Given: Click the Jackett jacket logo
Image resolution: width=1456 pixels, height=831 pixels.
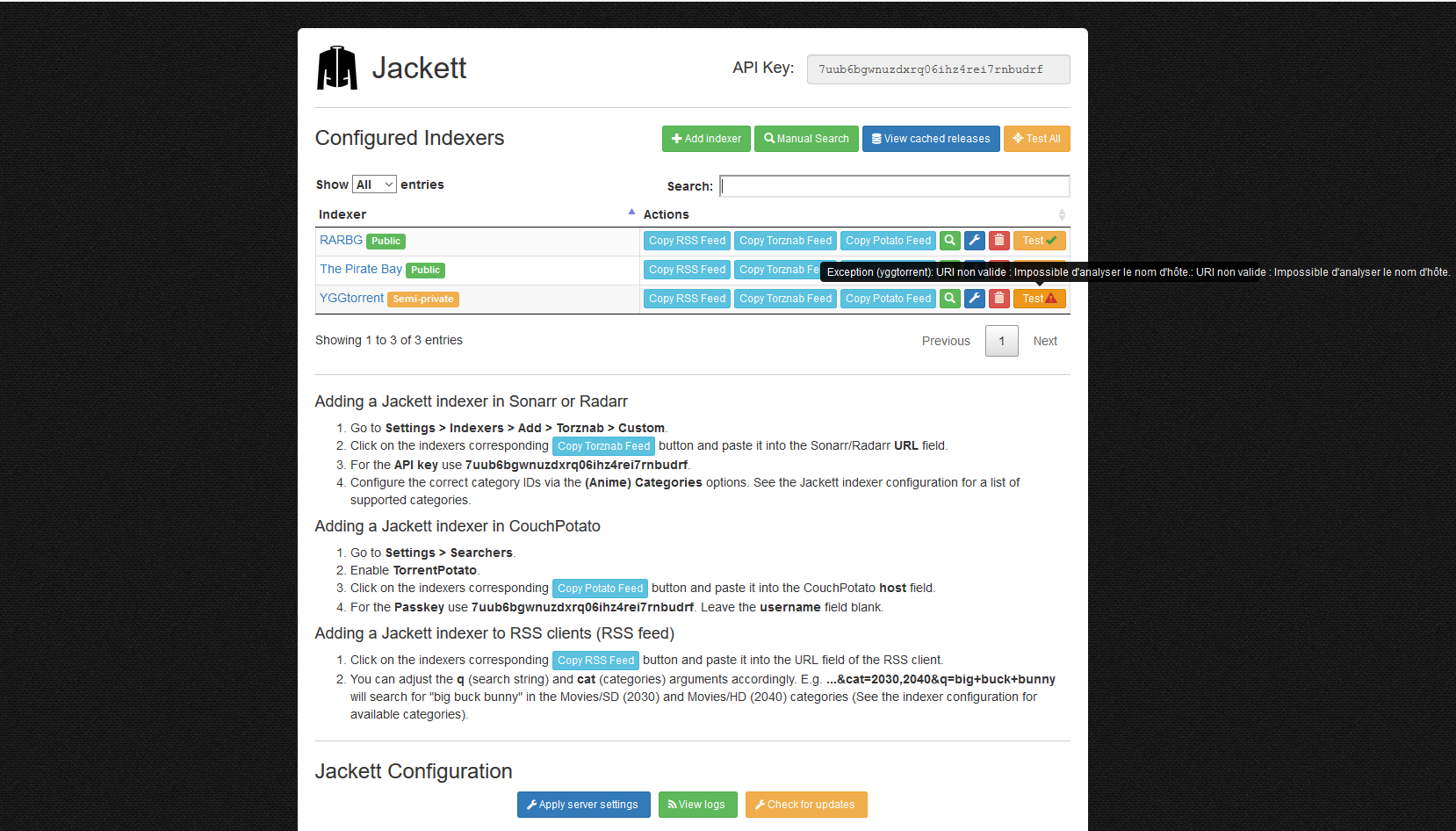Looking at the screenshot, I should point(337,67).
